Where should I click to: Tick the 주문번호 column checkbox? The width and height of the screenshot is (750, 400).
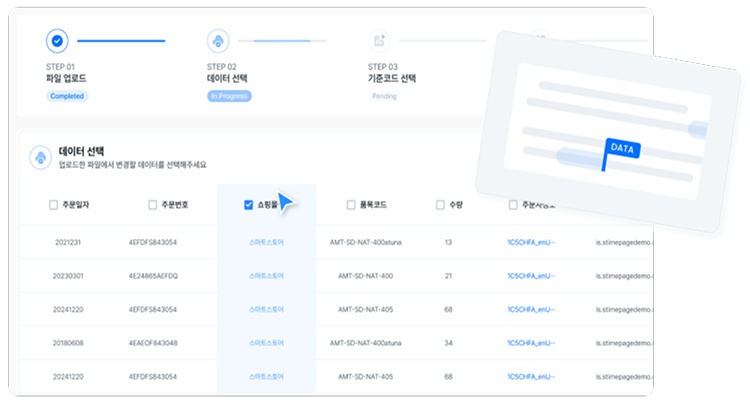[x=153, y=205]
